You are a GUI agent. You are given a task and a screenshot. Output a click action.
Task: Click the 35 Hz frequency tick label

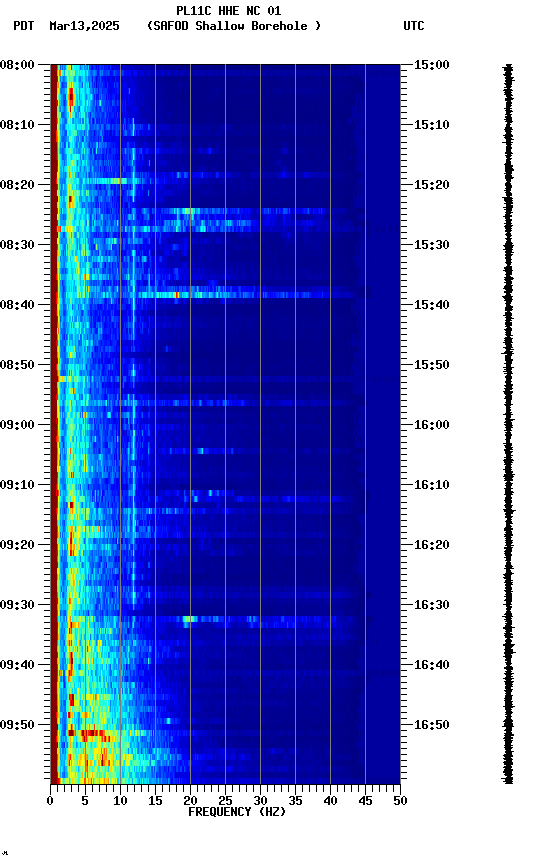(x=295, y=801)
